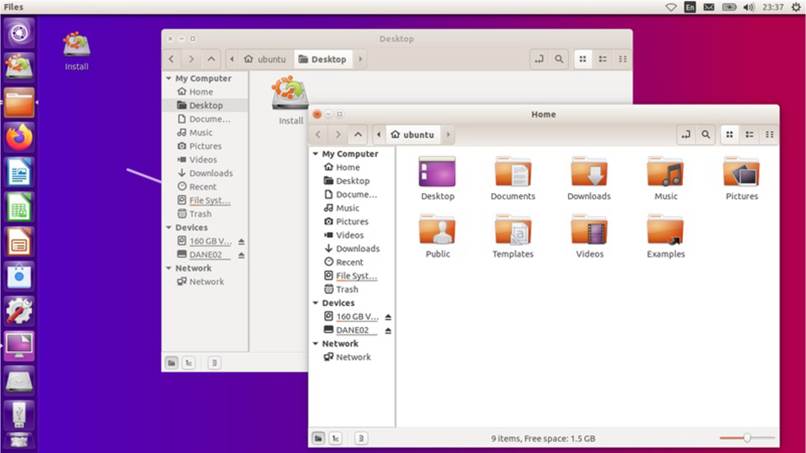
Task: Click search icon in Desktop window toolbar
Action: (x=559, y=59)
